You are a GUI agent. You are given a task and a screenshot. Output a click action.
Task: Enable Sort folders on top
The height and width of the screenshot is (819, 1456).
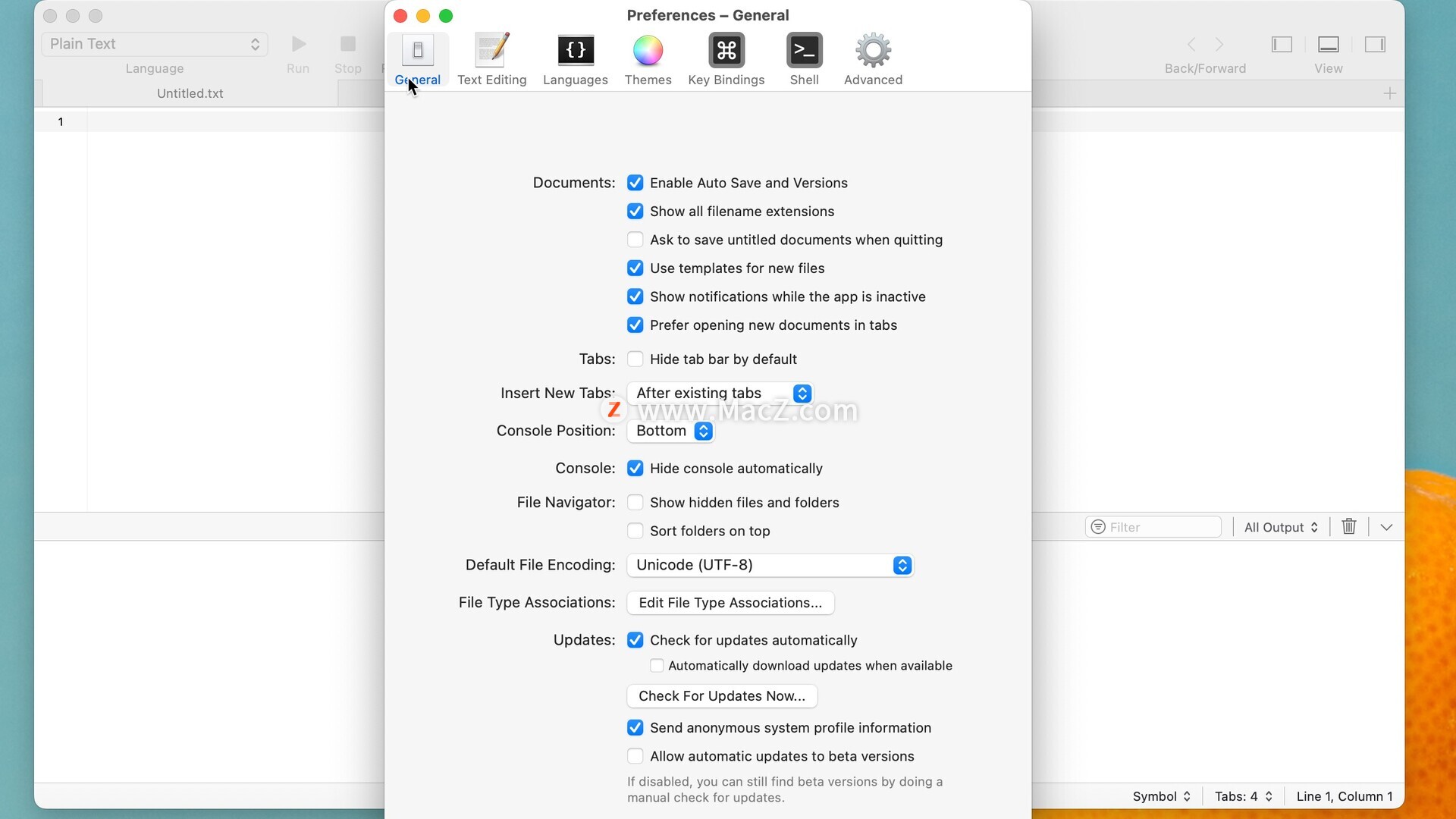[x=635, y=531]
